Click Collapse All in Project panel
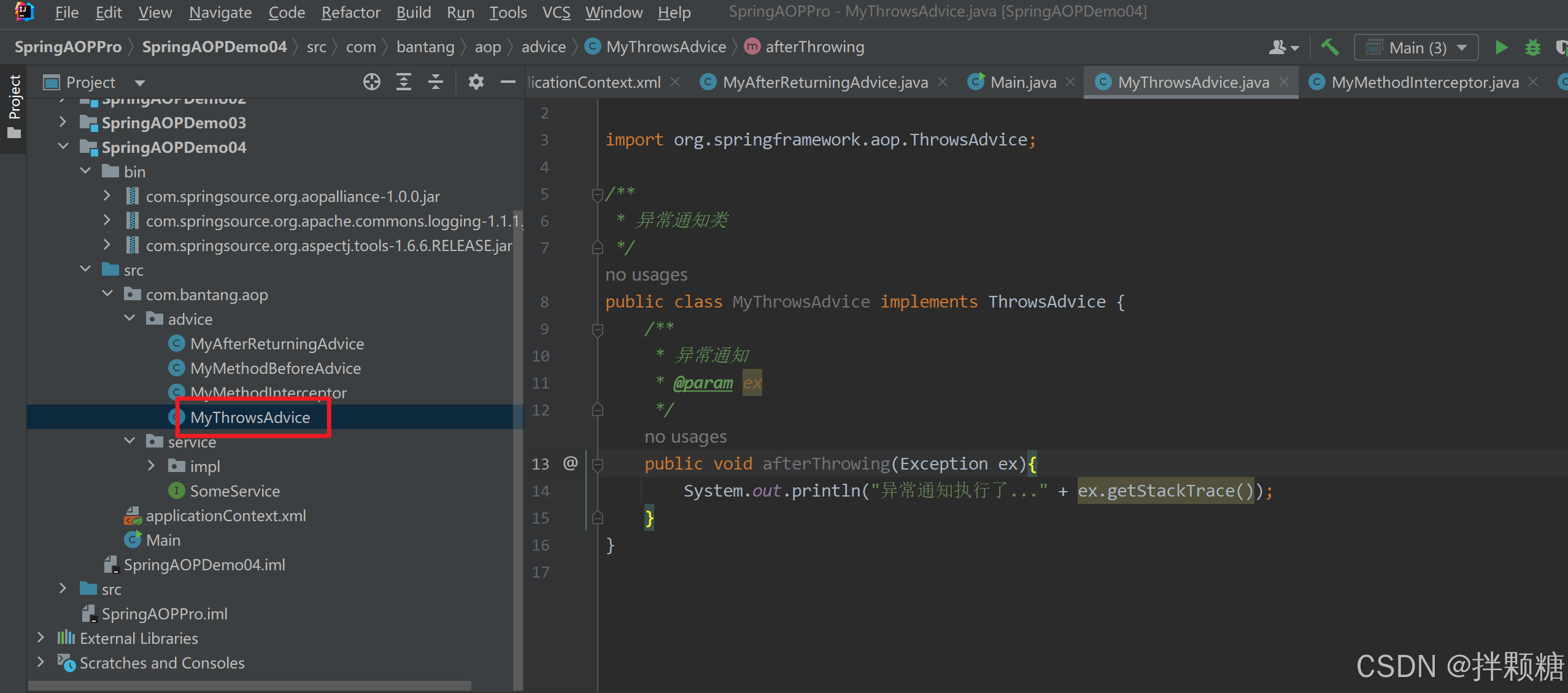 [x=436, y=82]
